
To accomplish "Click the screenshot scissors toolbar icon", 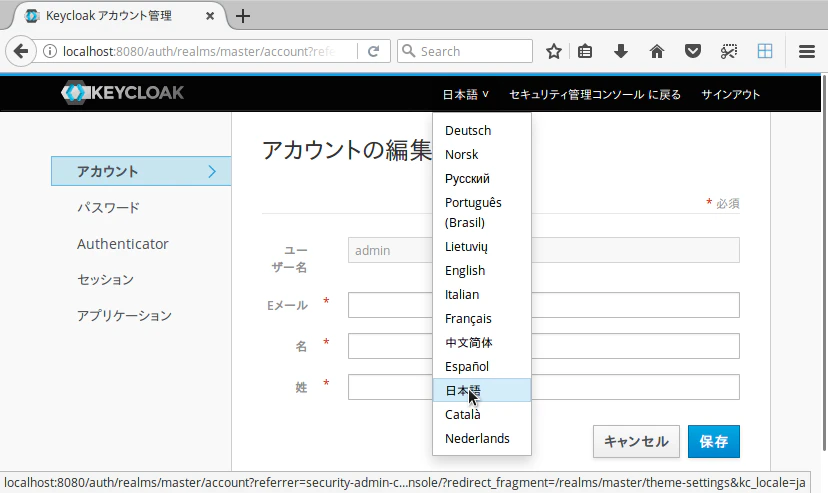I will click(x=729, y=51).
